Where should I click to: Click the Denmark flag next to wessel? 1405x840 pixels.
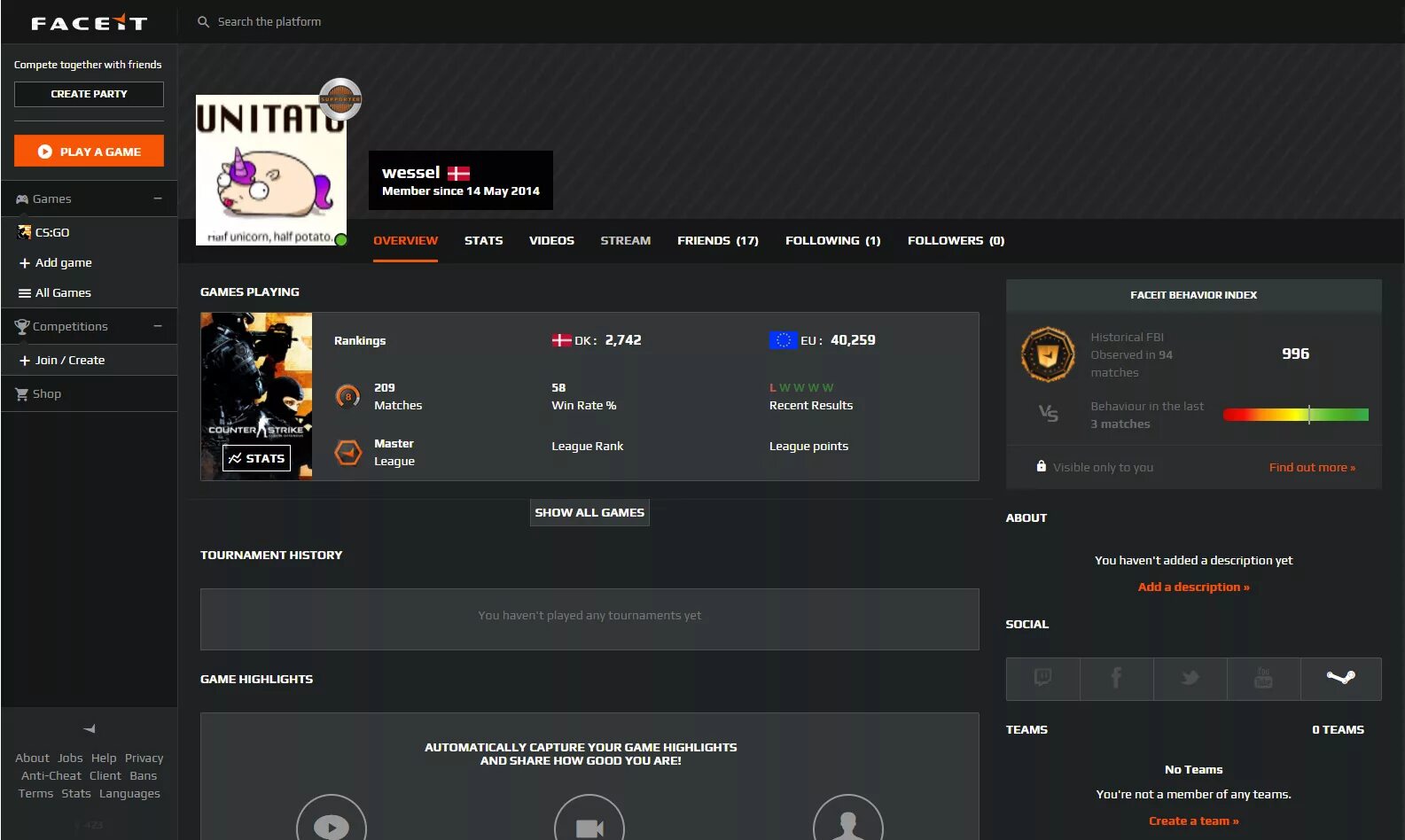point(458,174)
